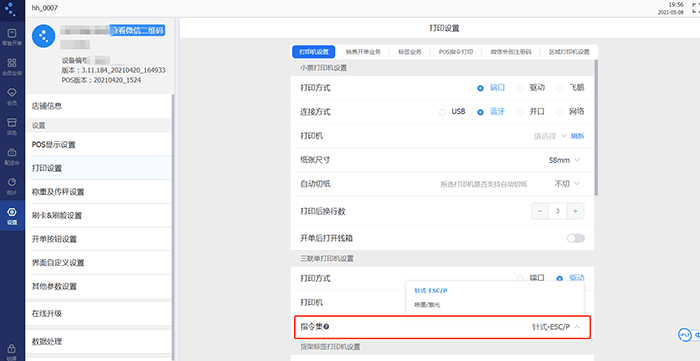This screenshot has width=700, height=361.
Task: Click the blue store avatar icon
Action: [x=43, y=37]
